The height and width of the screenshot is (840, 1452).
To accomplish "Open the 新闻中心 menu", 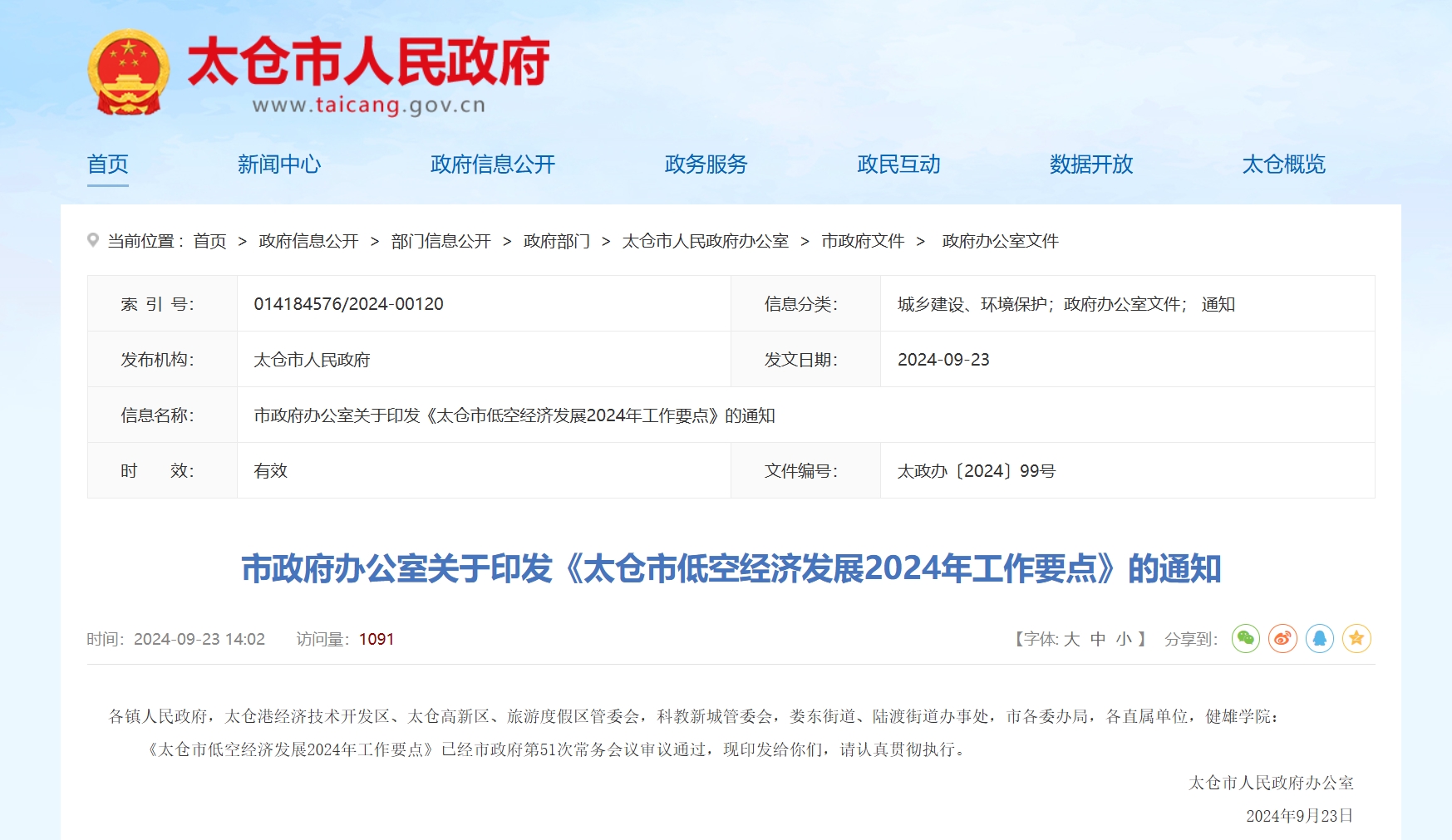I will pyautogui.click(x=279, y=165).
